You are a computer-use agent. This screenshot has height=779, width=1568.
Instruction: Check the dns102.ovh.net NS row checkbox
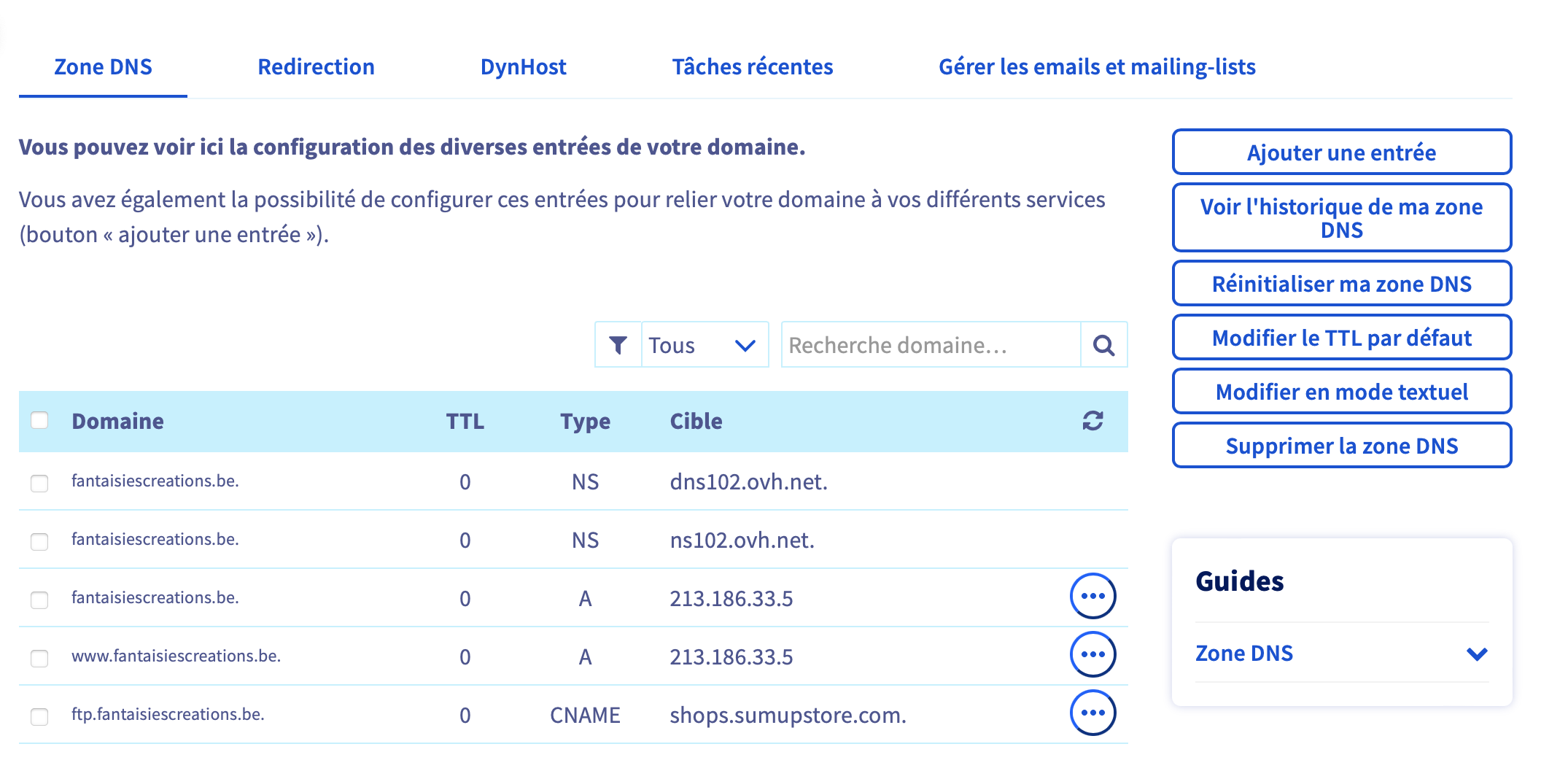click(x=39, y=483)
